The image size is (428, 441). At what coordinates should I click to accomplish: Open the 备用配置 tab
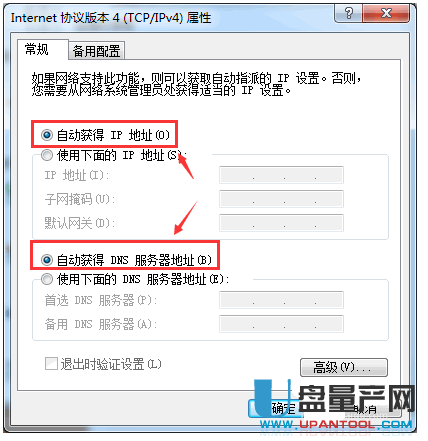click(96, 51)
